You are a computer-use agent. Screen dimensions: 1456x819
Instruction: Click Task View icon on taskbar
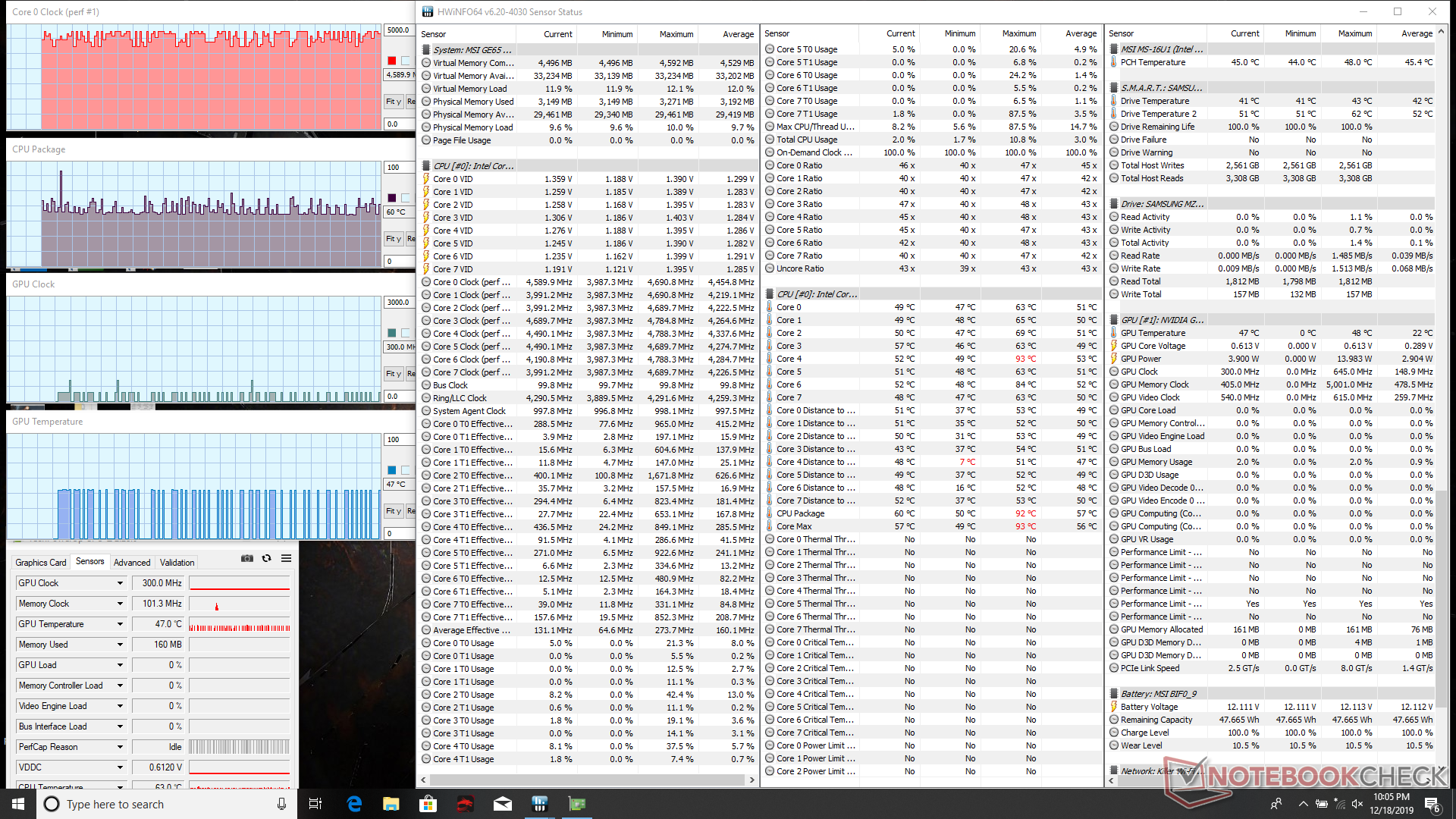coord(315,804)
